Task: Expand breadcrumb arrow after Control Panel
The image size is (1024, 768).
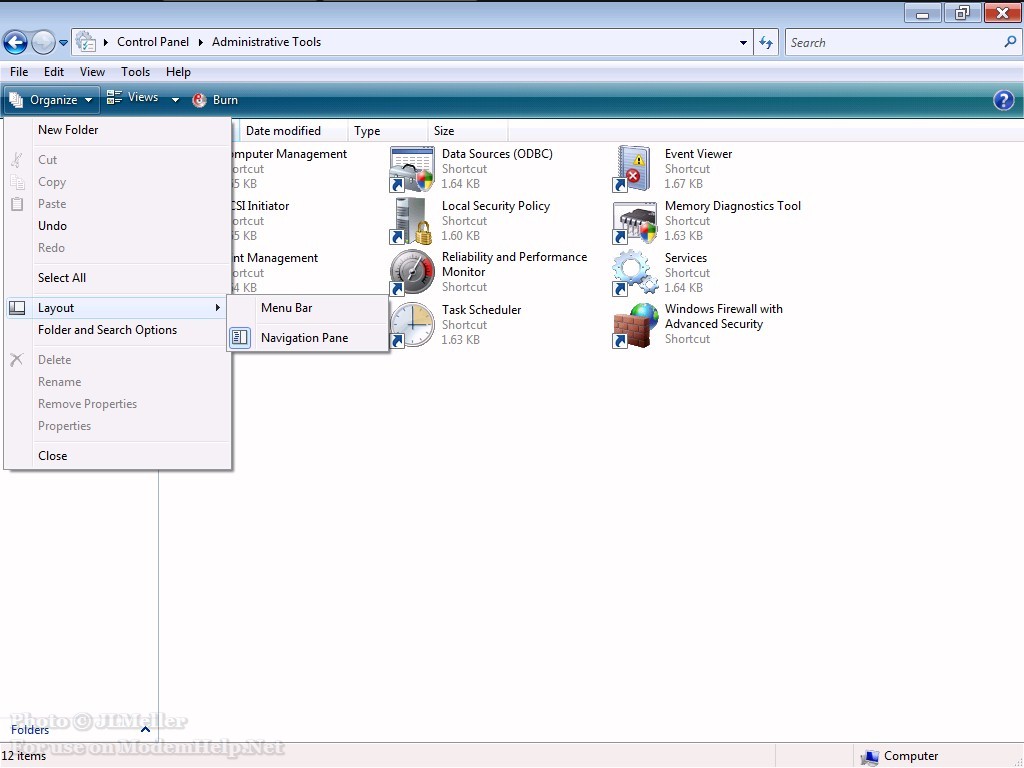Action: pyautogui.click(x=200, y=42)
